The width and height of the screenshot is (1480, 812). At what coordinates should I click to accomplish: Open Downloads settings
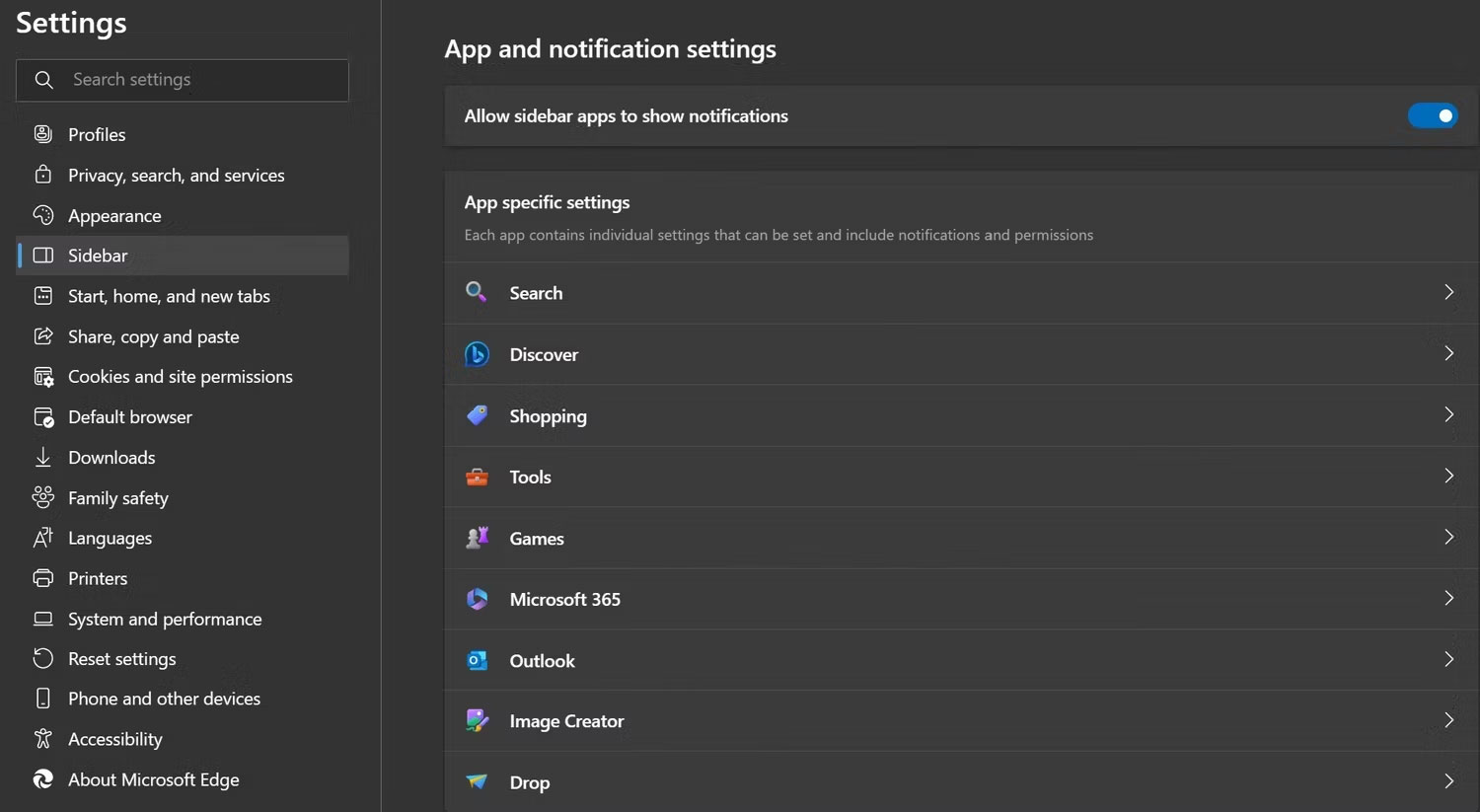(x=183, y=458)
